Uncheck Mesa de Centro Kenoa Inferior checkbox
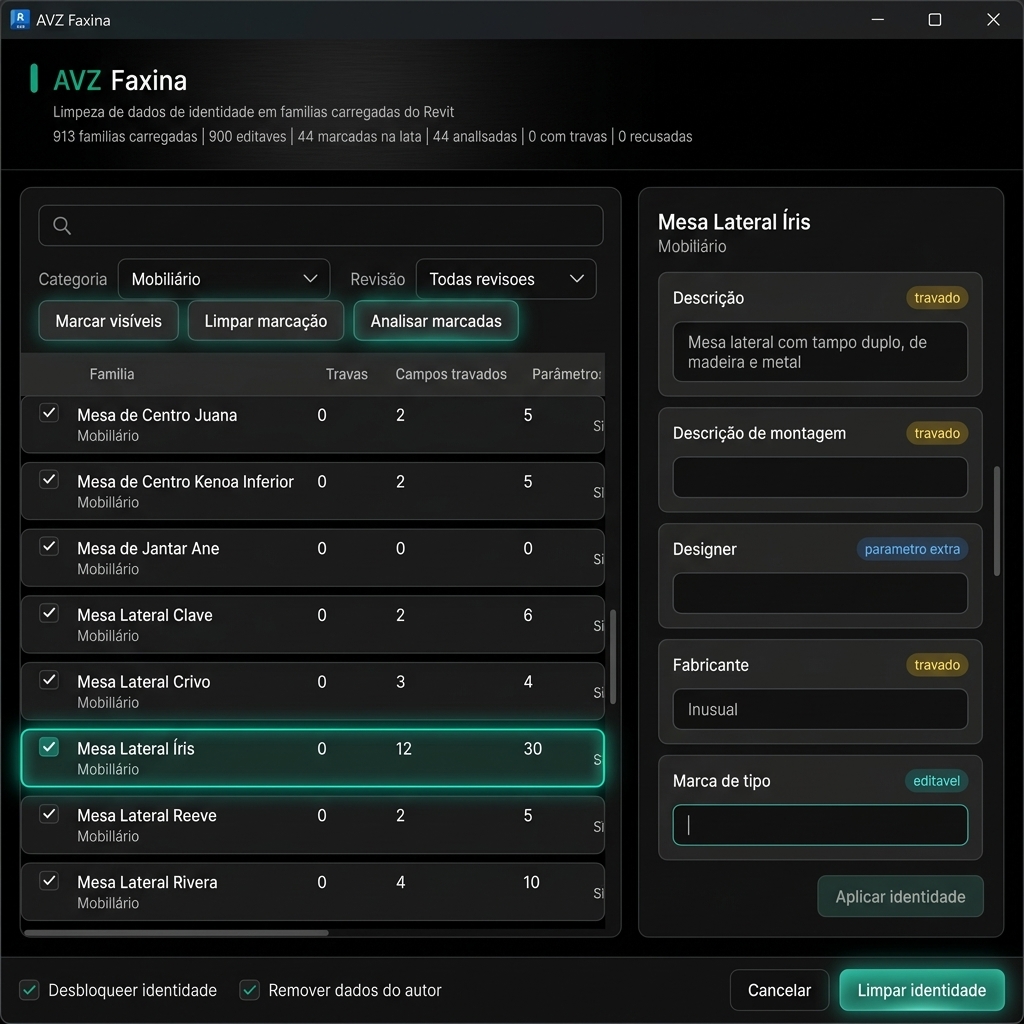1024x1024 pixels. coord(49,479)
